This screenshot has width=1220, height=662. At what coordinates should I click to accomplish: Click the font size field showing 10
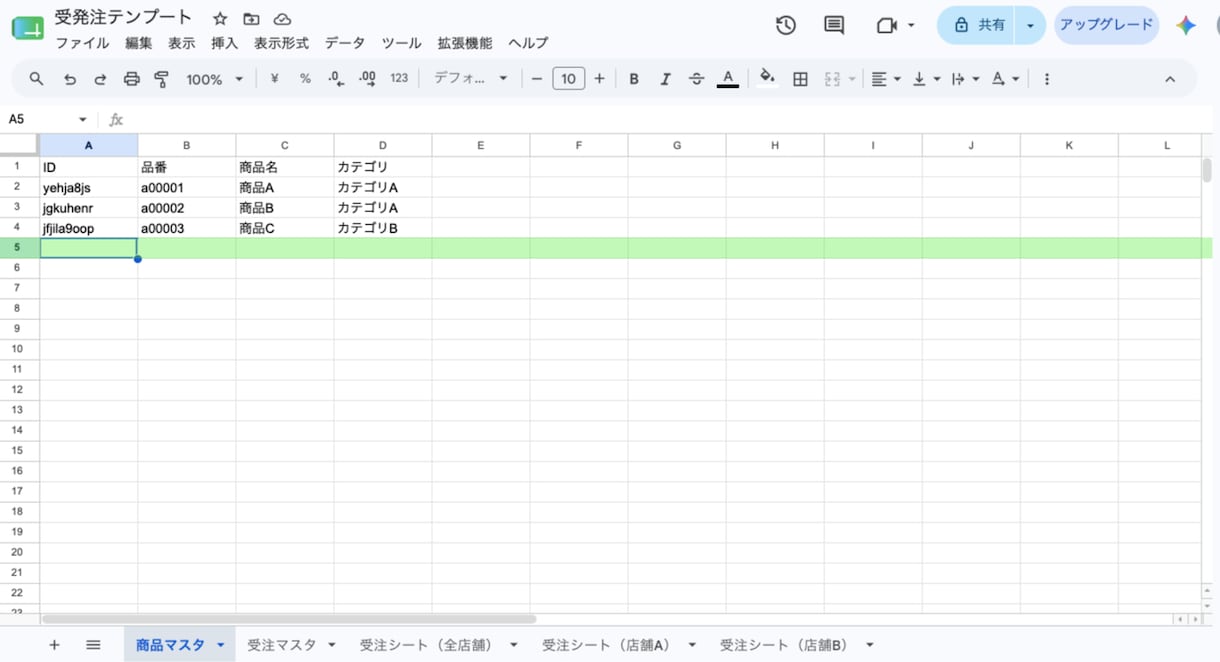568,79
